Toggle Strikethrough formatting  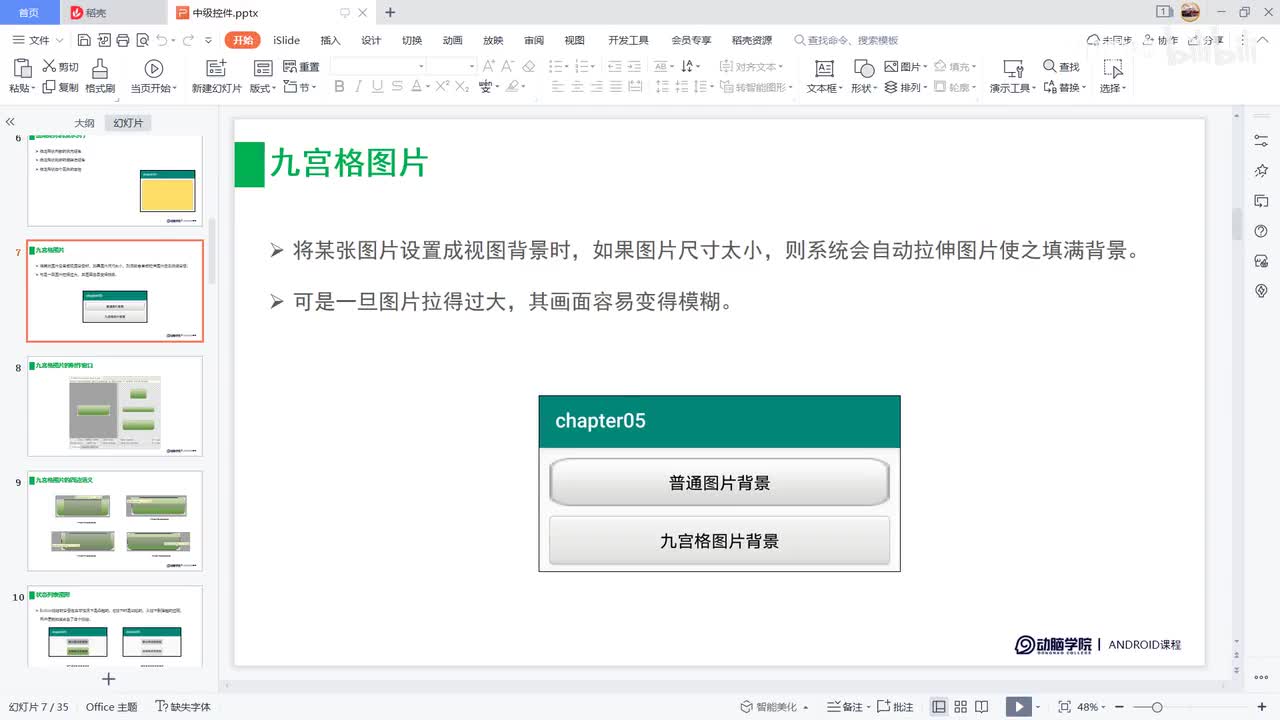pyautogui.click(x=397, y=87)
